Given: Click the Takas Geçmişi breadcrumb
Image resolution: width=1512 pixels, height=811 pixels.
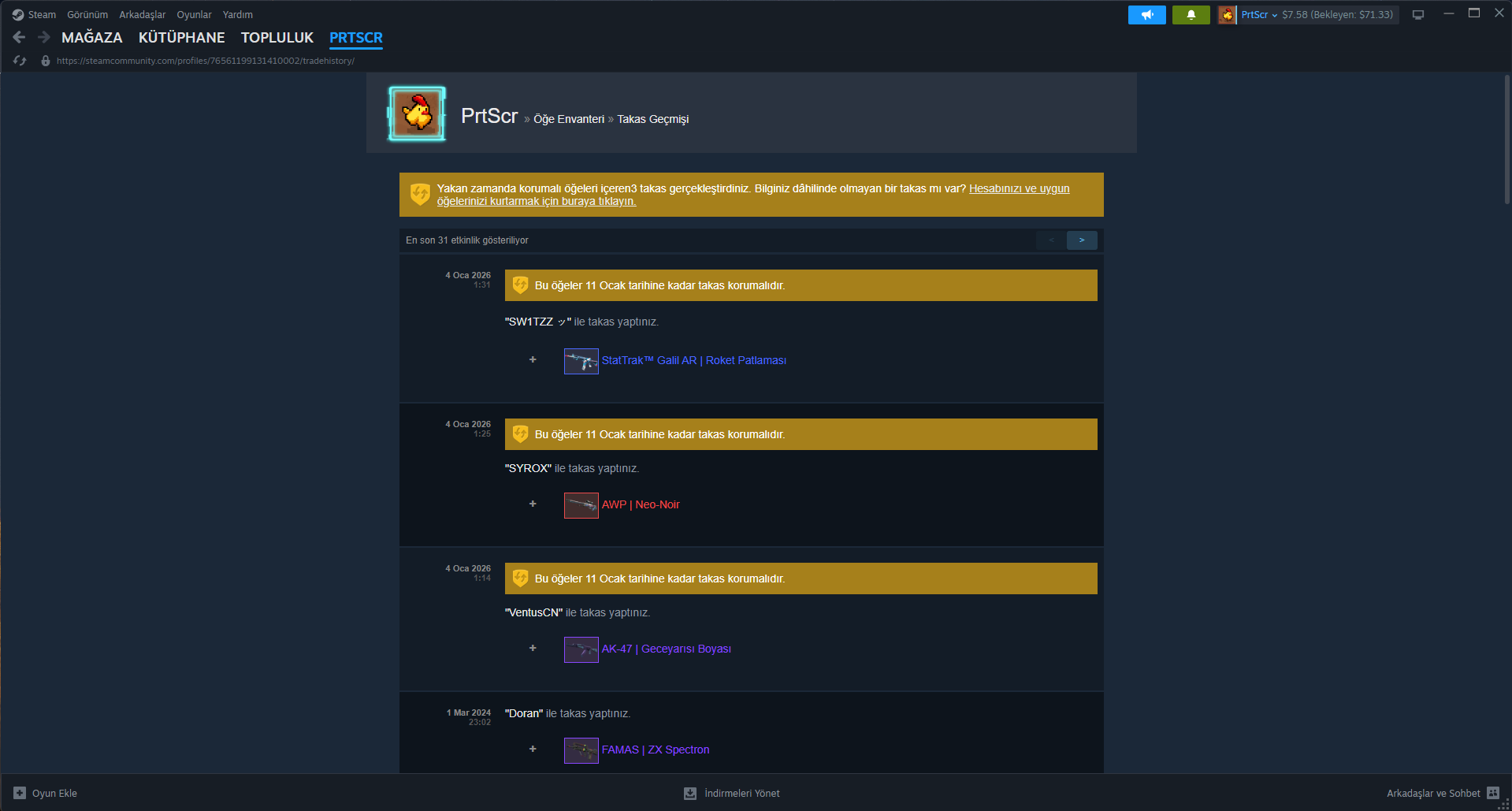Looking at the screenshot, I should click(653, 119).
